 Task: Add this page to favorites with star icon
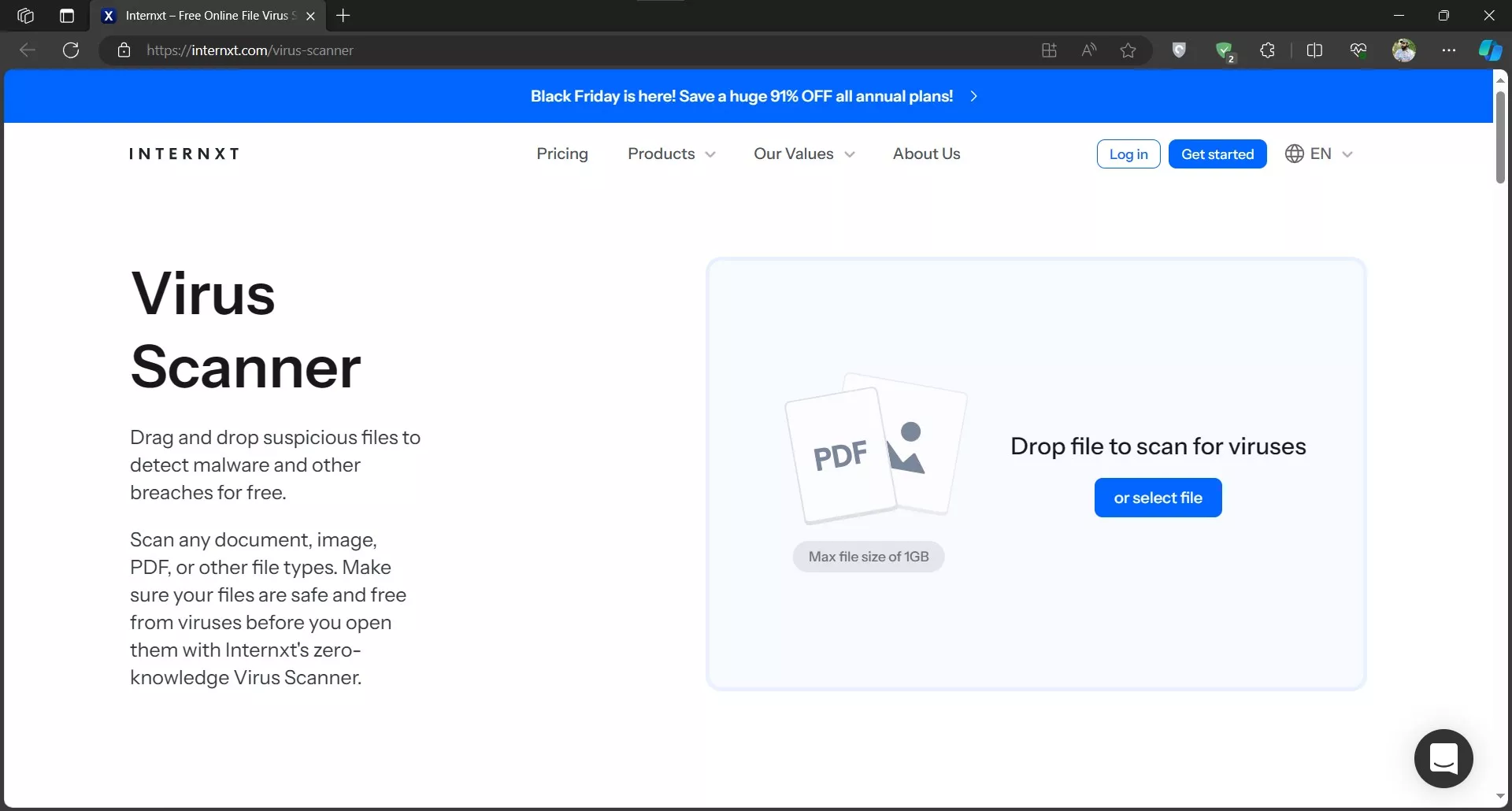(1128, 50)
